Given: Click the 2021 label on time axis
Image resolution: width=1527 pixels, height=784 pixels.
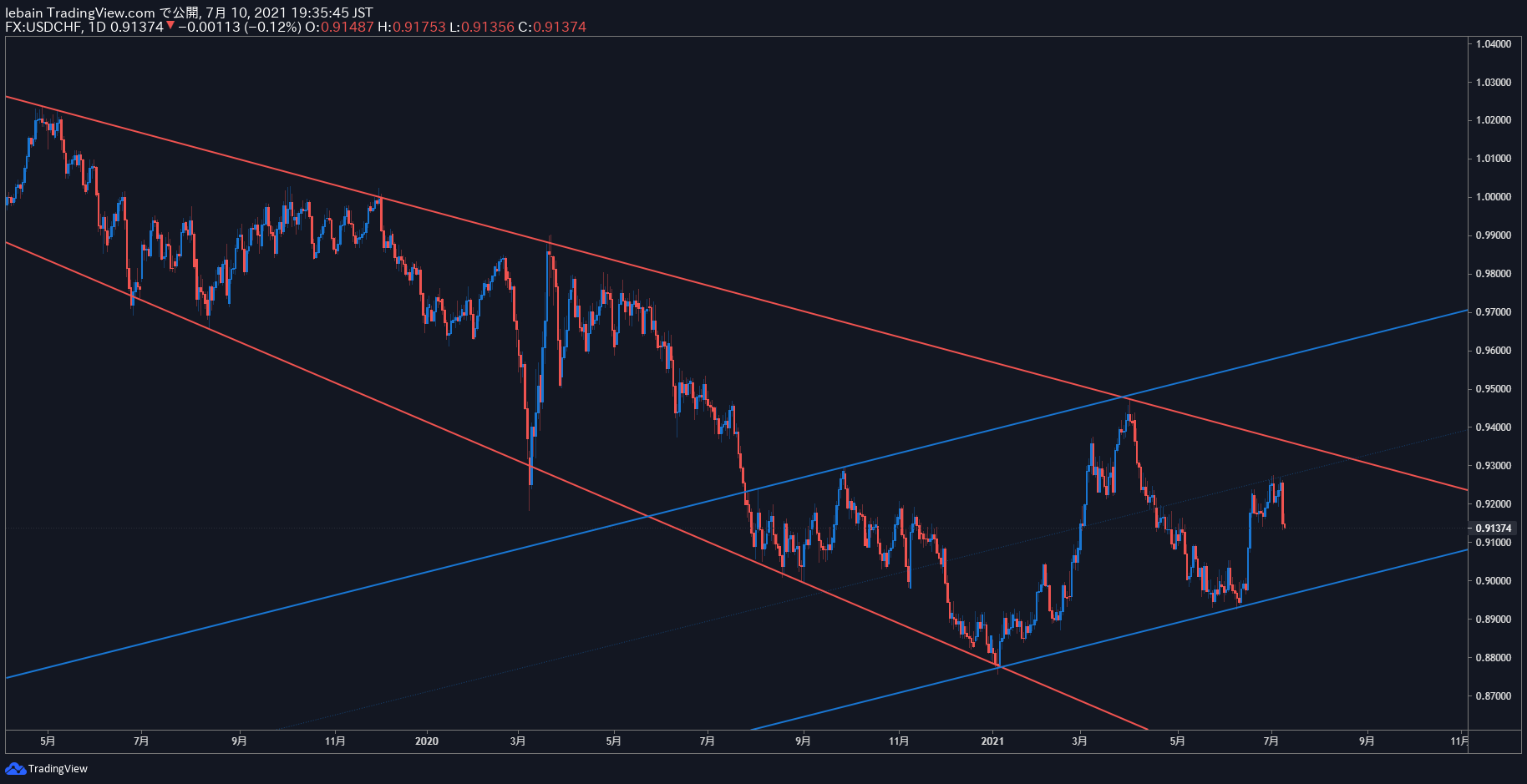Looking at the screenshot, I should pos(992,741).
